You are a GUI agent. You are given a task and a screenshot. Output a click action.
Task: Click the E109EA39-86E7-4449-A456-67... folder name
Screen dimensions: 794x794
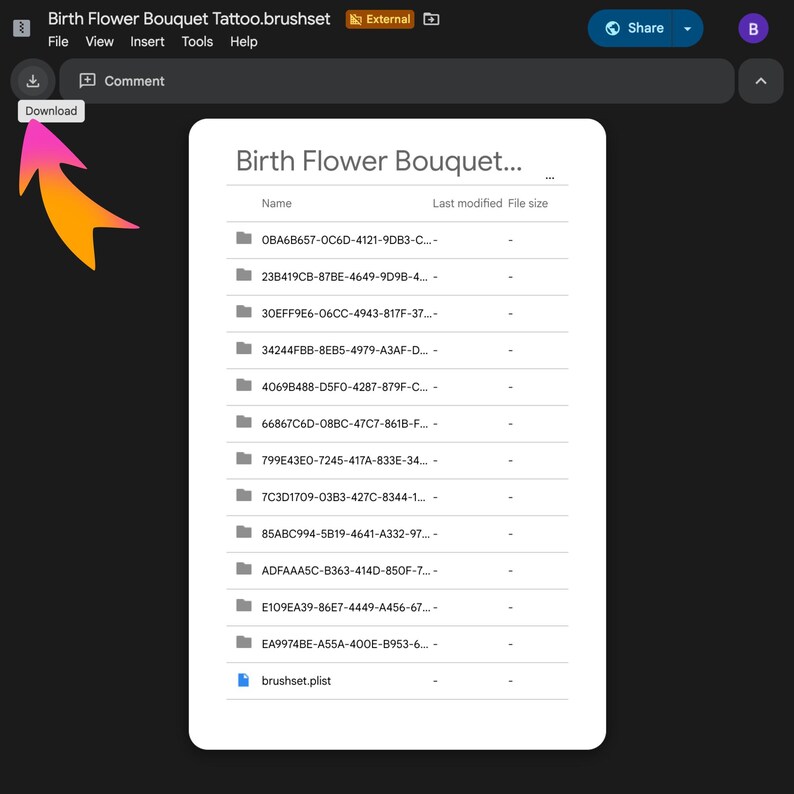(346, 608)
